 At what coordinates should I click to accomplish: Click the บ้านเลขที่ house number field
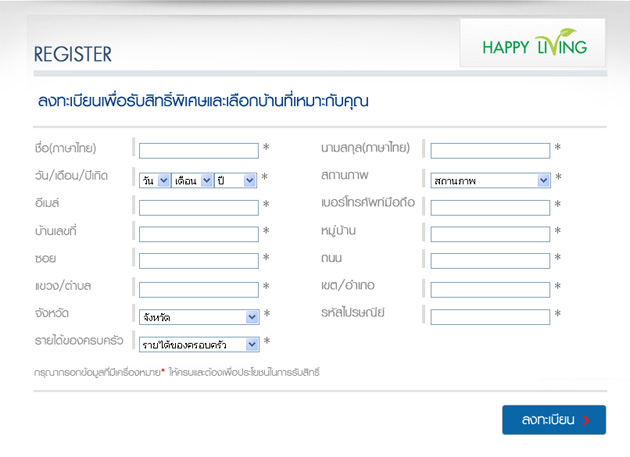198,234
